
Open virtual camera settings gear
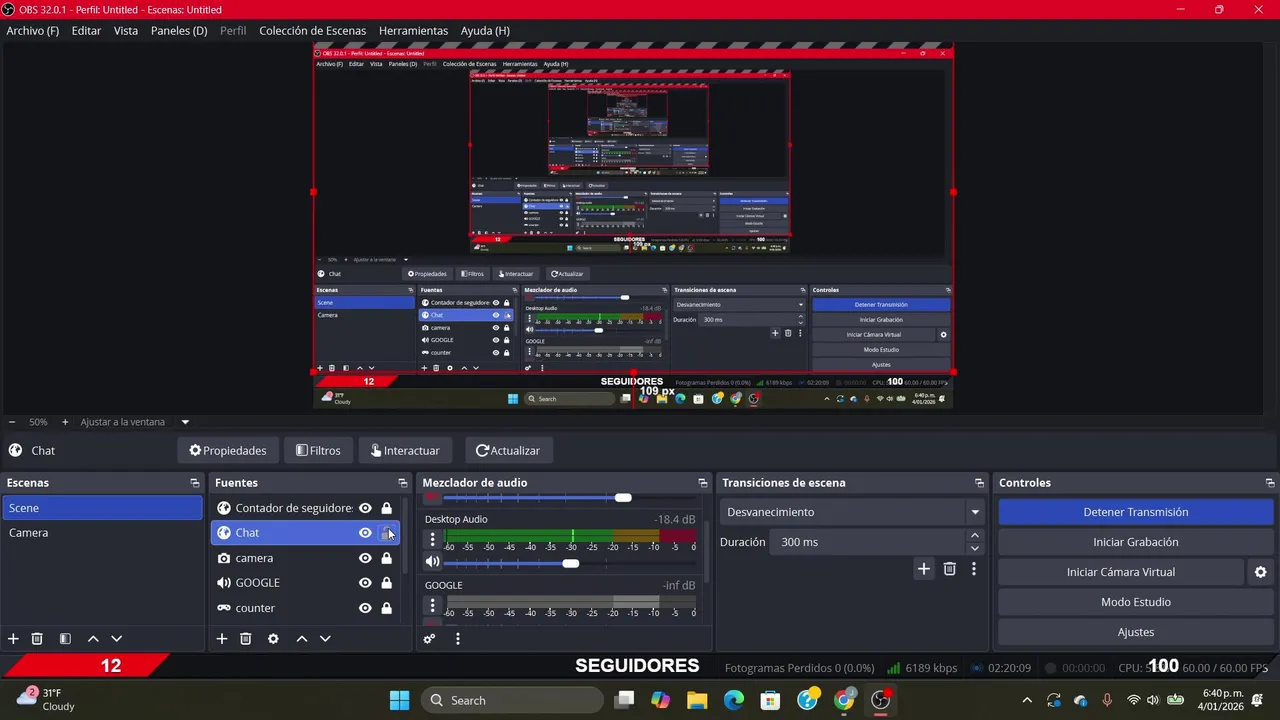point(1260,572)
